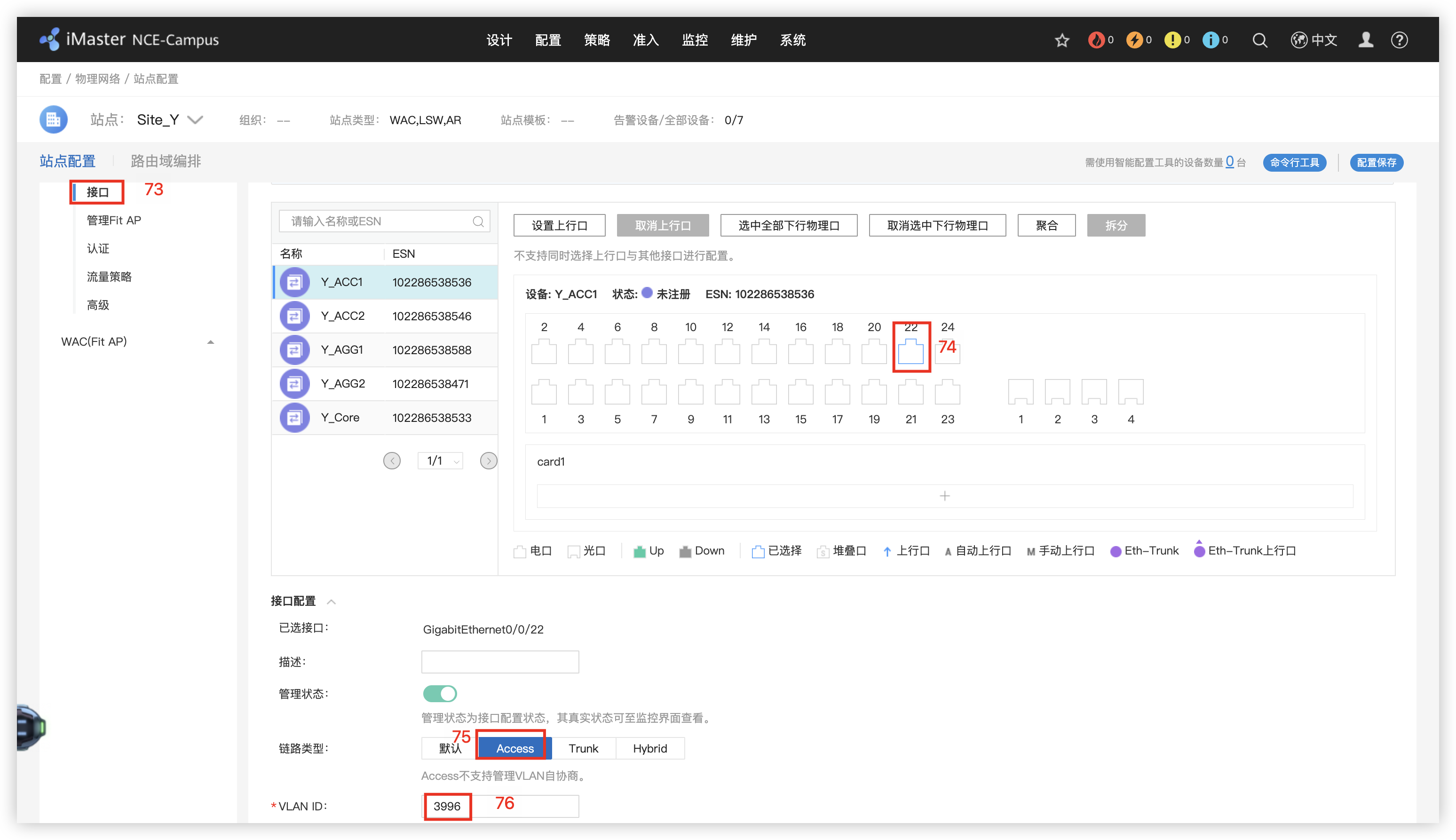
Task: Switch to 路由域编排 tab
Action: click(x=166, y=161)
